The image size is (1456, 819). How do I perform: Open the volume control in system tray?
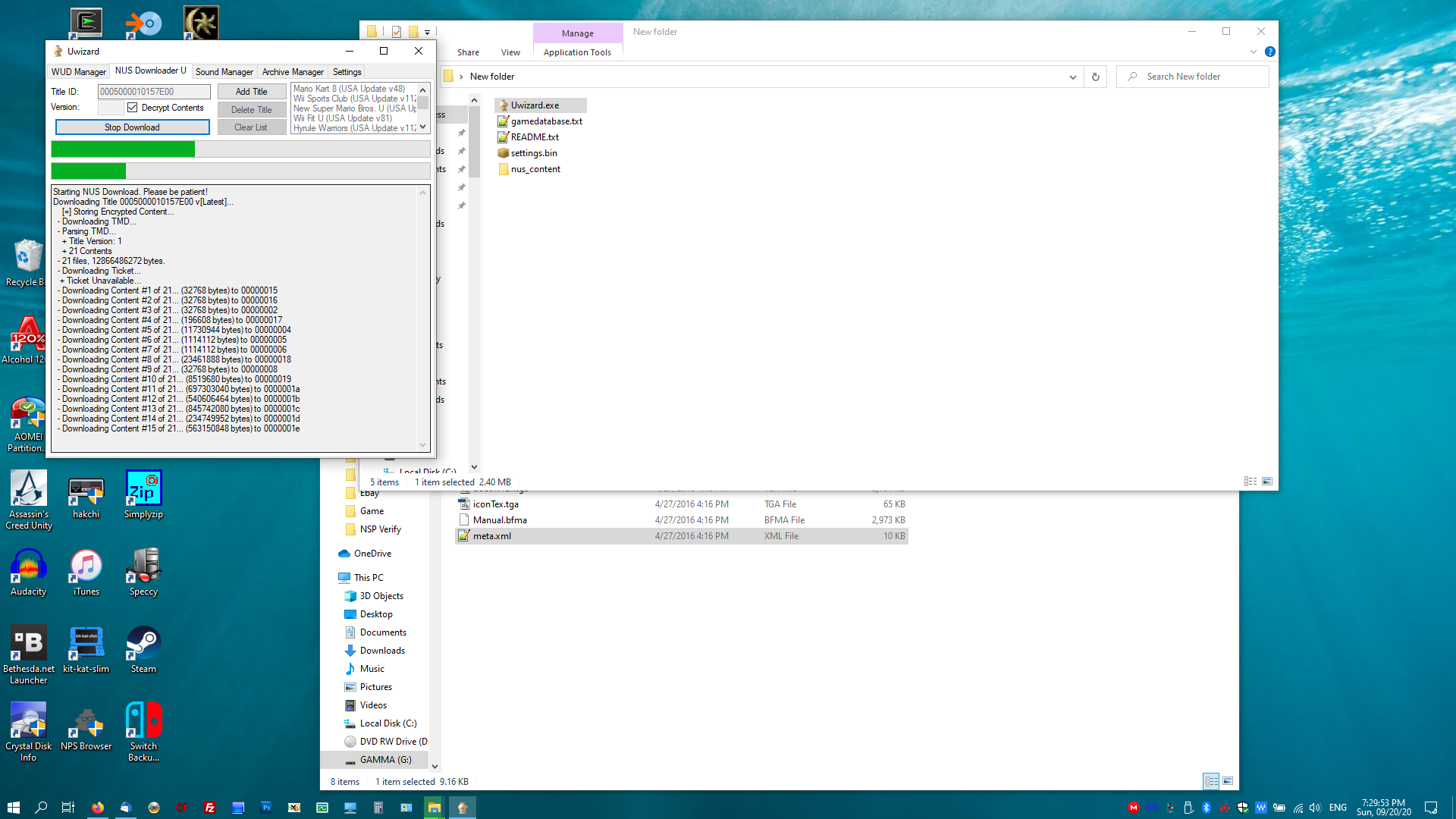point(1316,808)
